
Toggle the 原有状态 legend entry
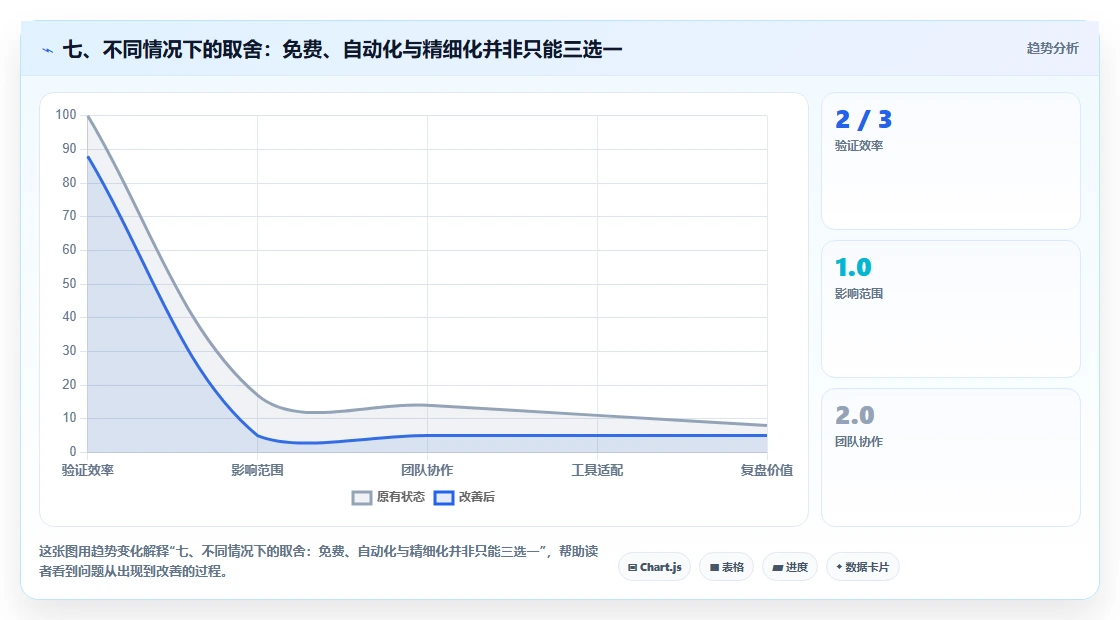tap(389, 497)
